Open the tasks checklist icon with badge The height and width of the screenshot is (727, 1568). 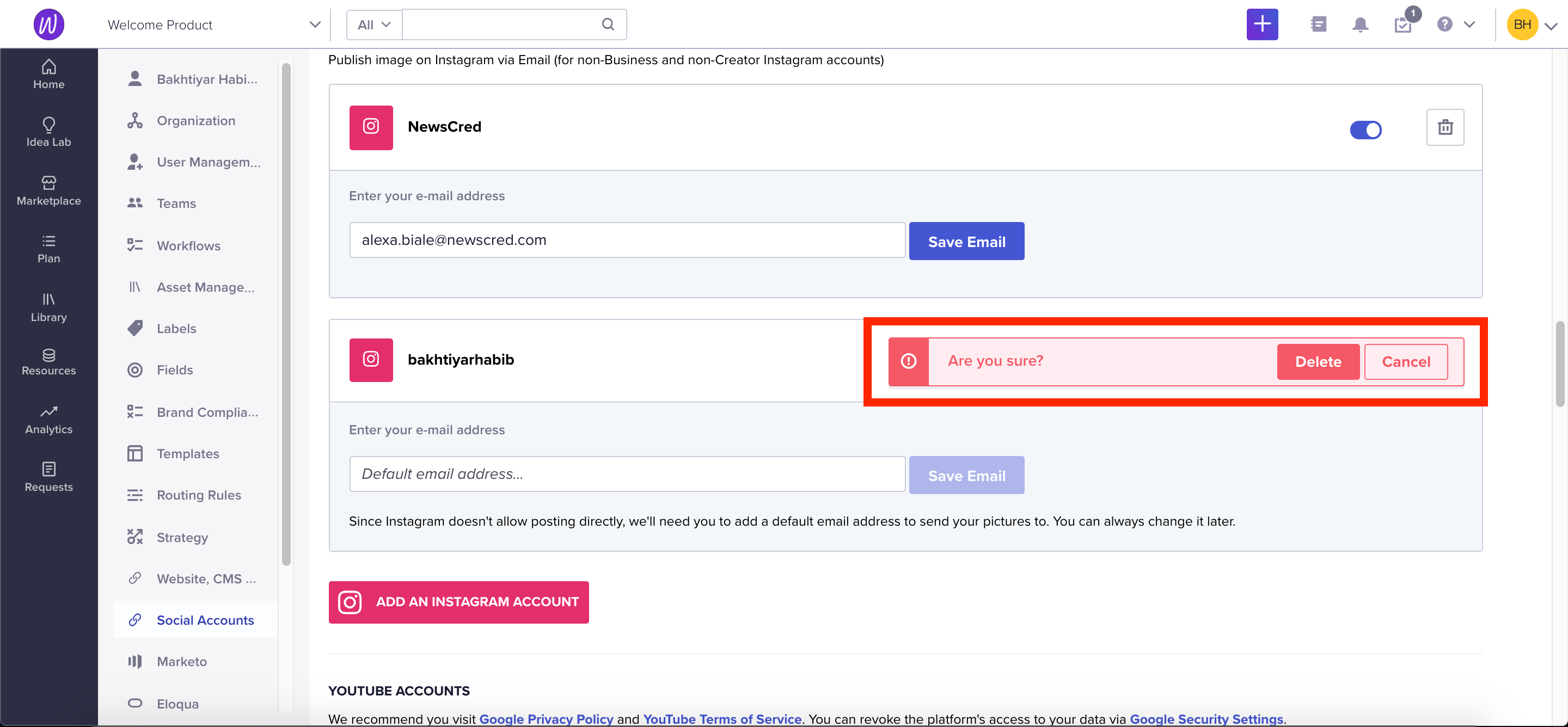tap(1403, 24)
